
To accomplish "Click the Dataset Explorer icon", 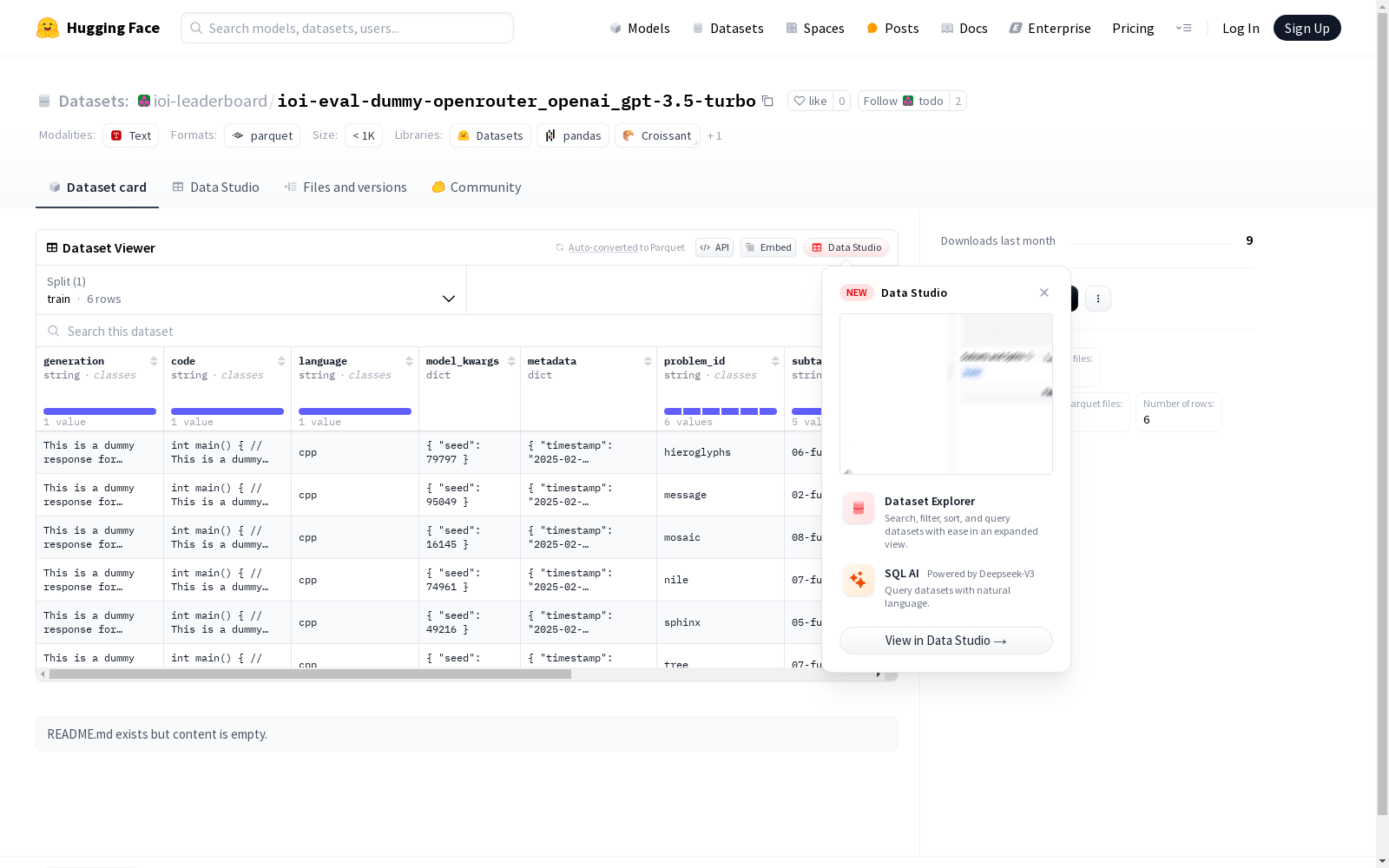I will pyautogui.click(x=859, y=509).
